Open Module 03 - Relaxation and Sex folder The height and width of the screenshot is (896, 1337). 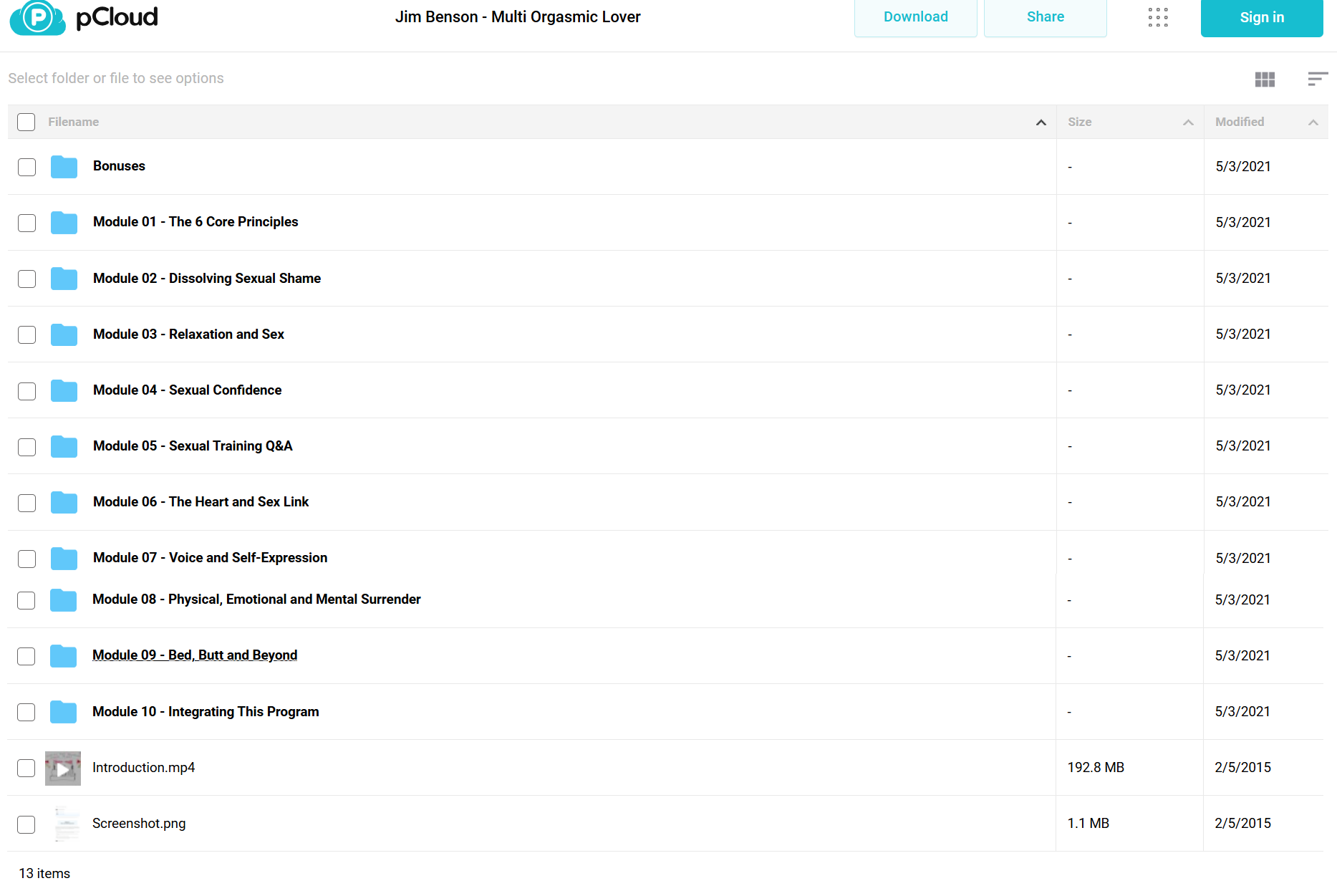(188, 334)
